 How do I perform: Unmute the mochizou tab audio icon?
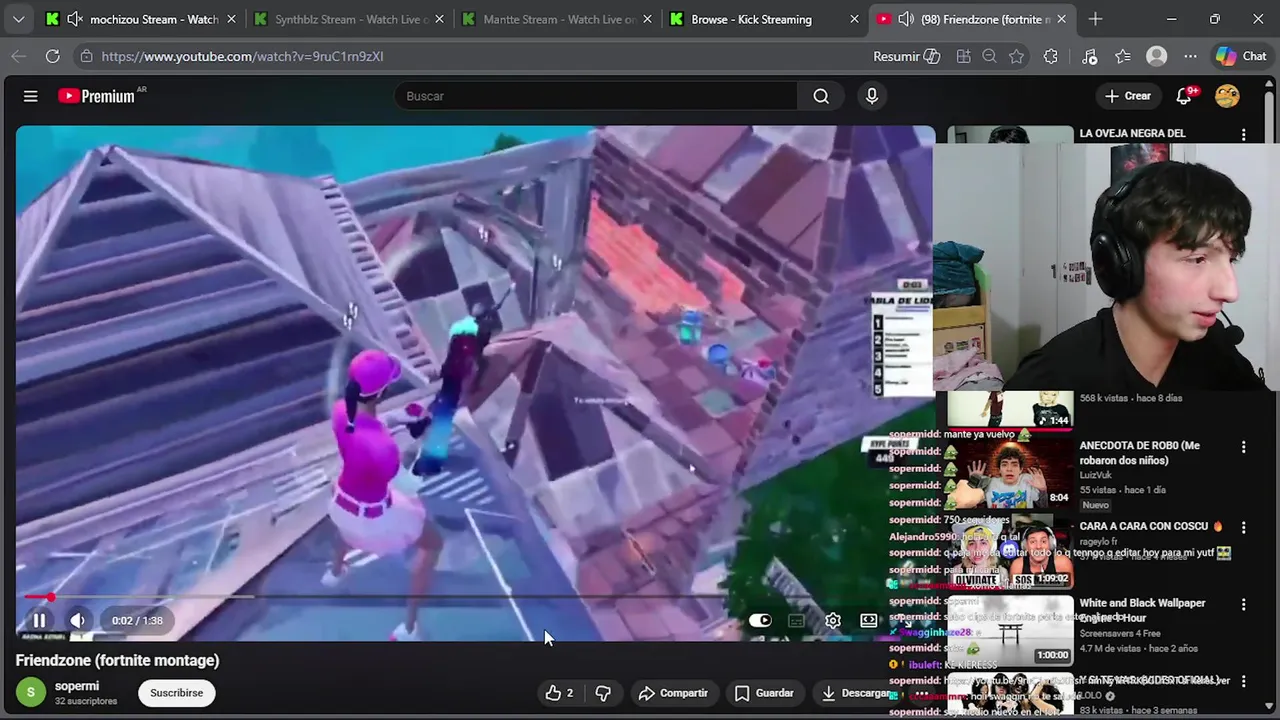click(73, 19)
